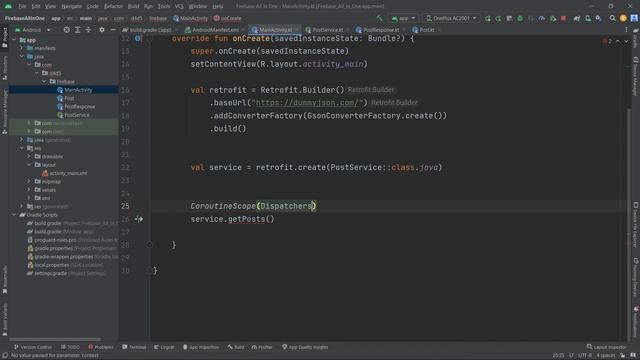Open the Problems tool window
The width and height of the screenshot is (640, 360).
point(101,347)
